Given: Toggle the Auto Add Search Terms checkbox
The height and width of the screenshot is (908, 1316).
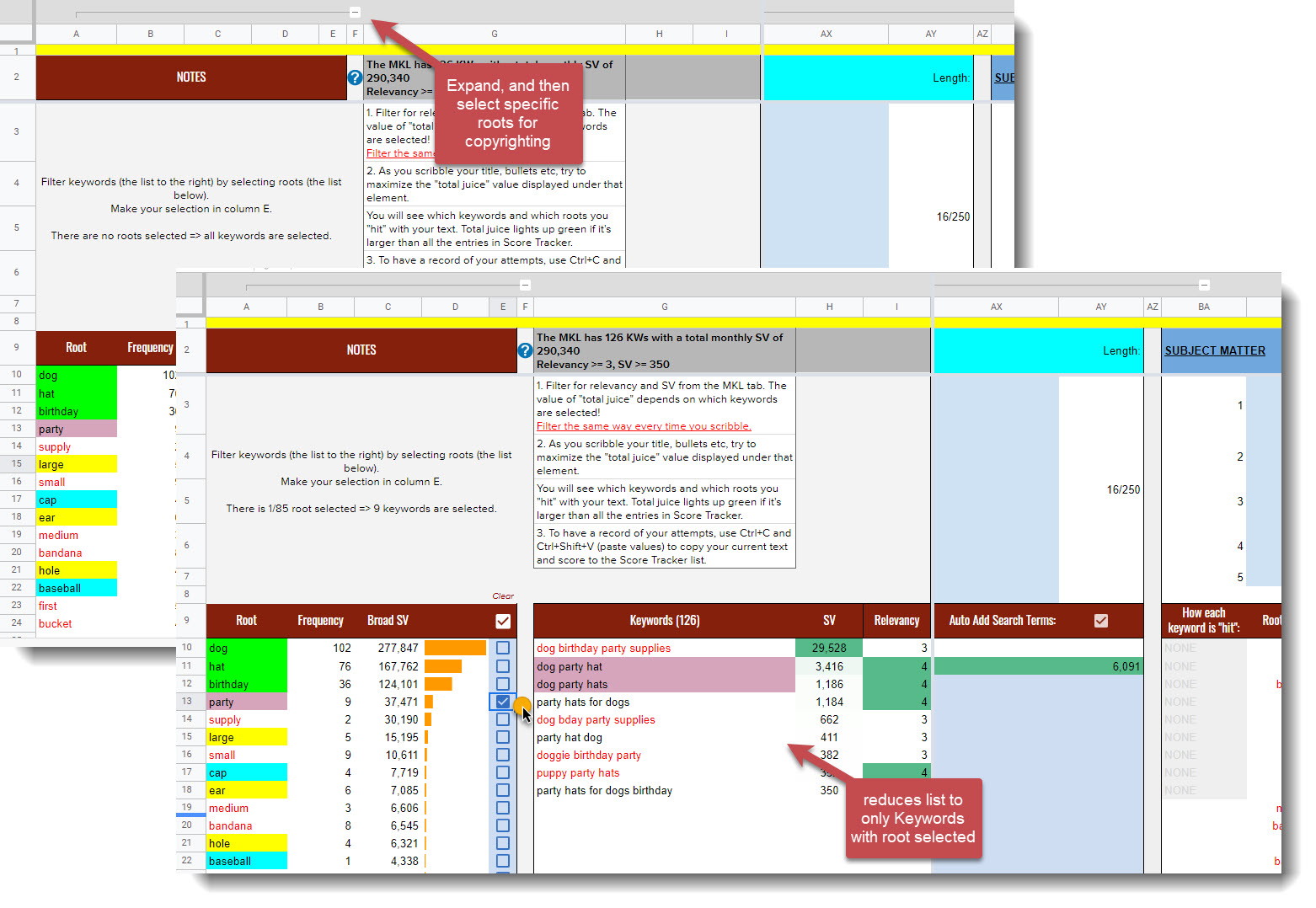Looking at the screenshot, I should tap(1101, 621).
